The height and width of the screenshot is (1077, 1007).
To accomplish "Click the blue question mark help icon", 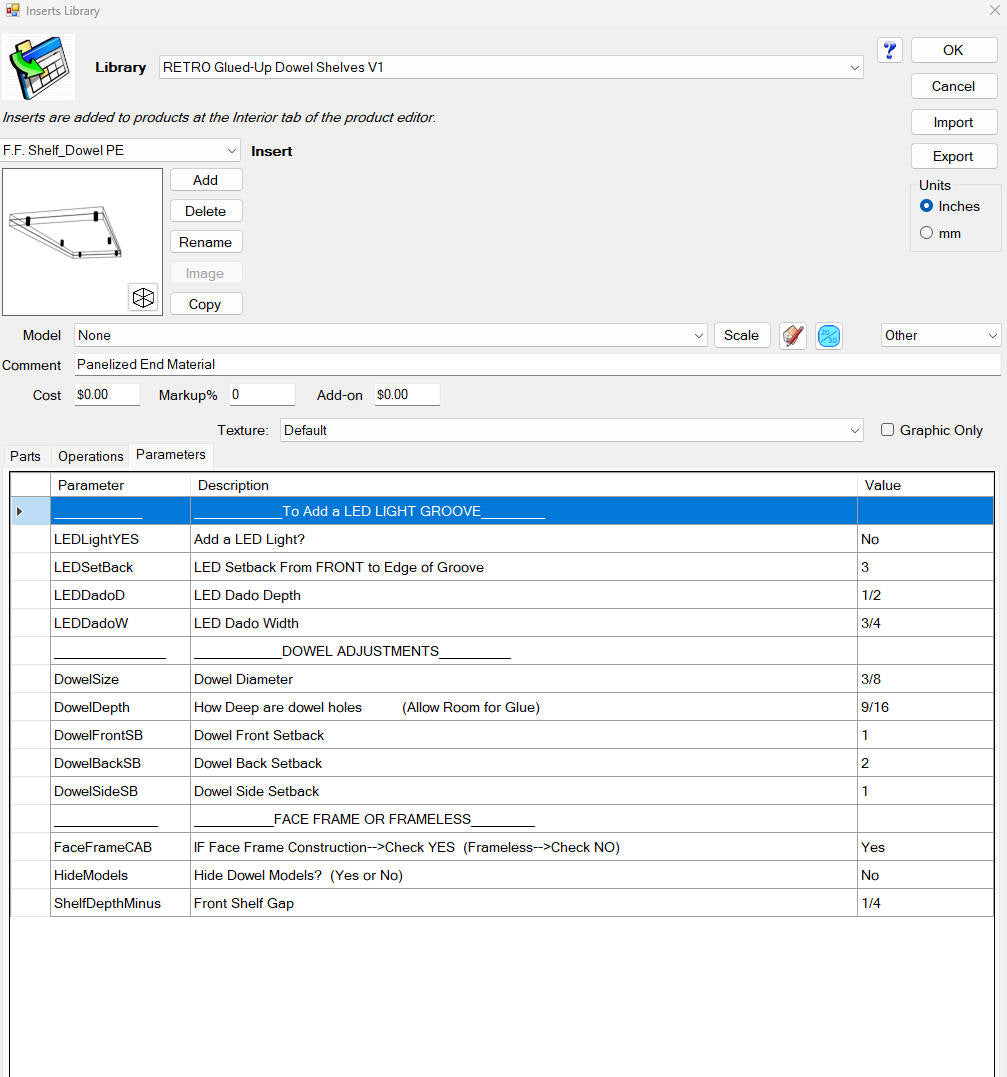I will click(x=890, y=50).
